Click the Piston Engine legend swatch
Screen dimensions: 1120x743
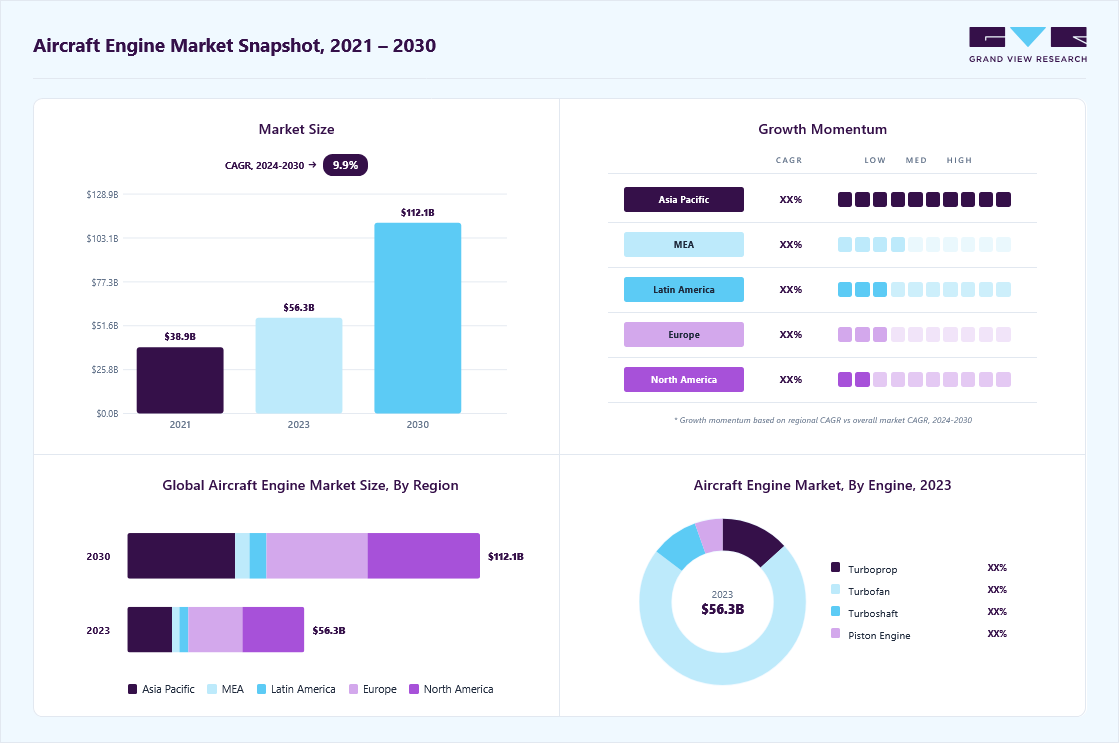pyautogui.click(x=836, y=634)
